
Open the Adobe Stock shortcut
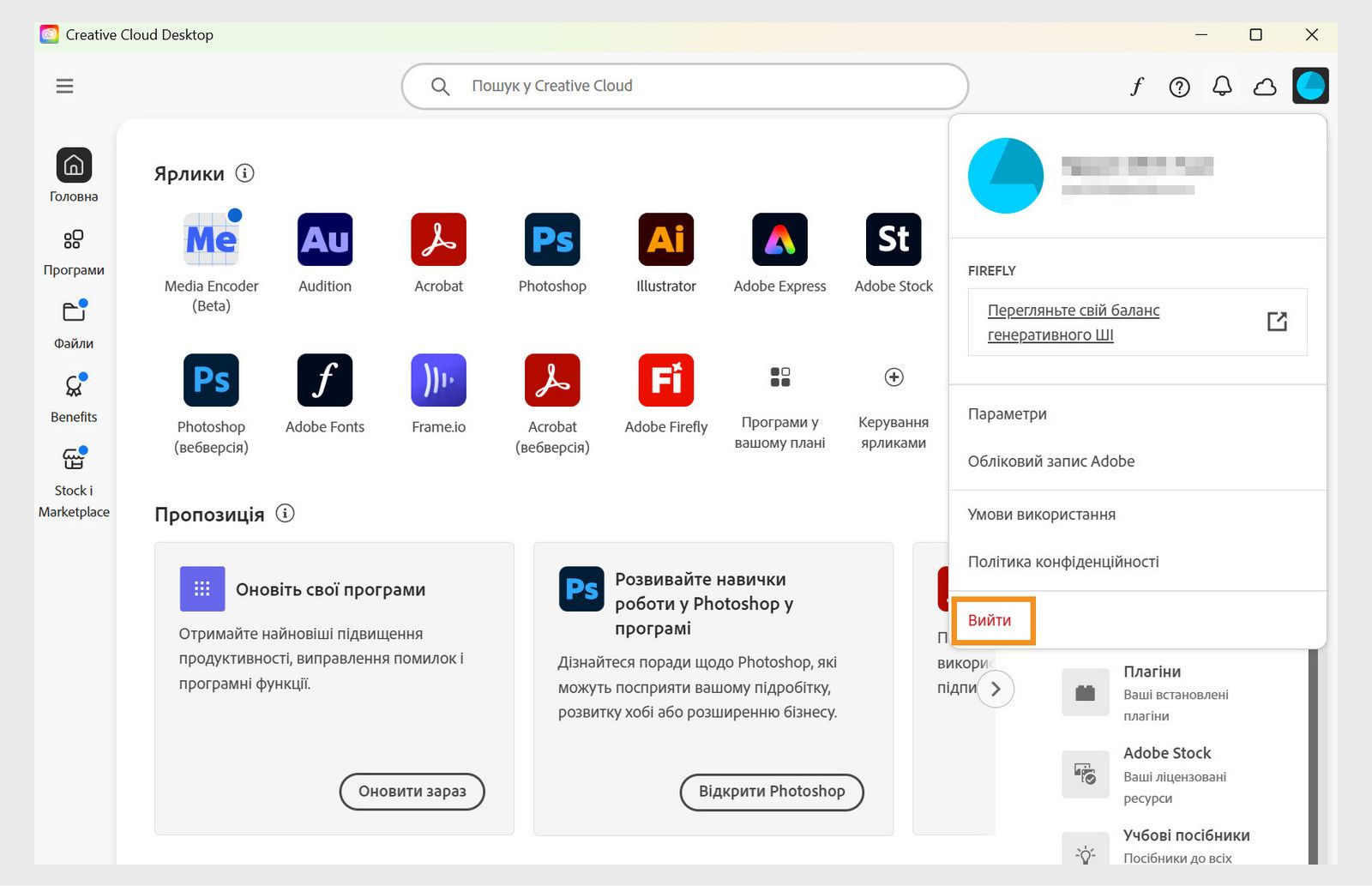pyautogui.click(x=894, y=254)
